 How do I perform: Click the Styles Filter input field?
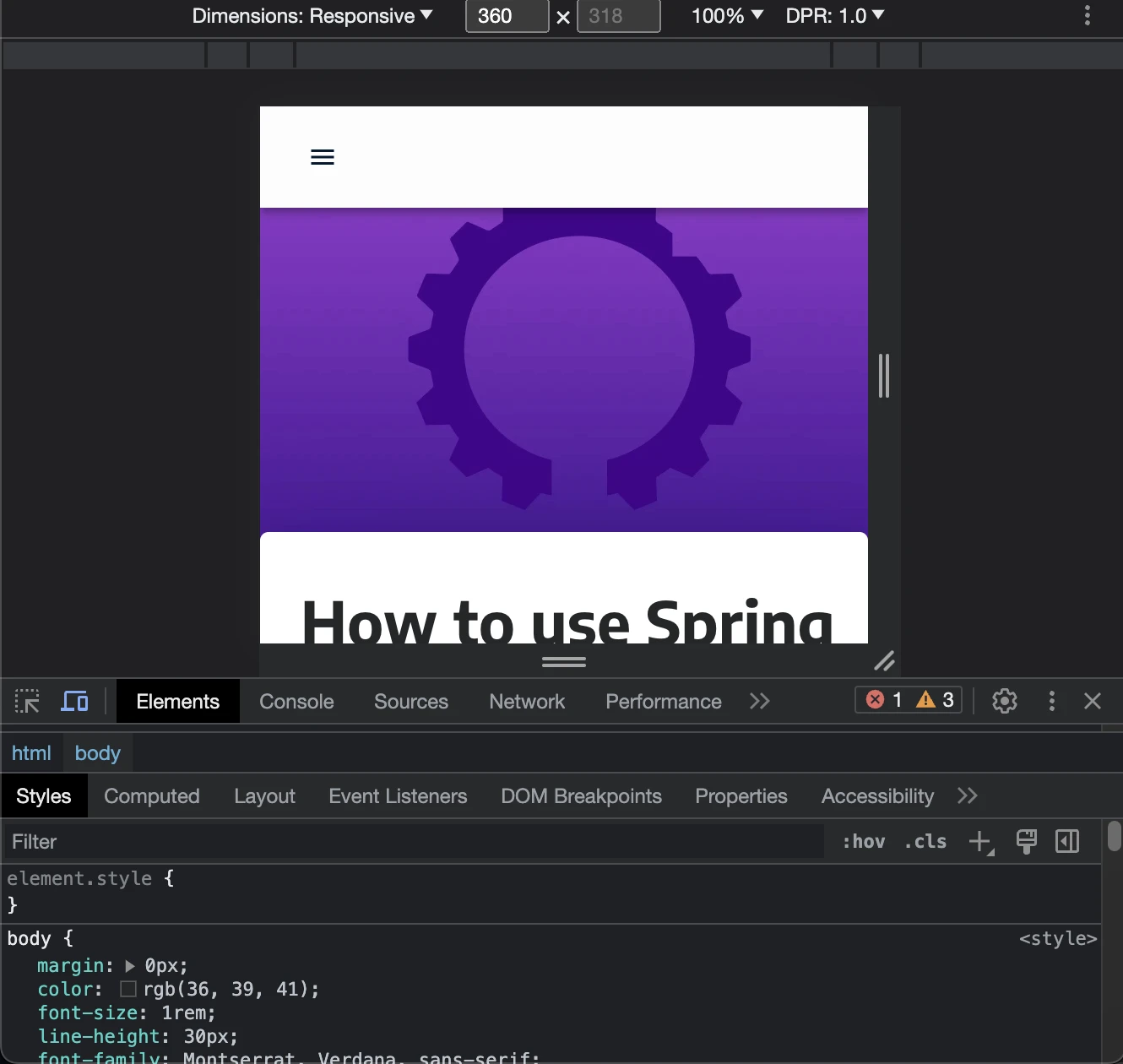[414, 842]
